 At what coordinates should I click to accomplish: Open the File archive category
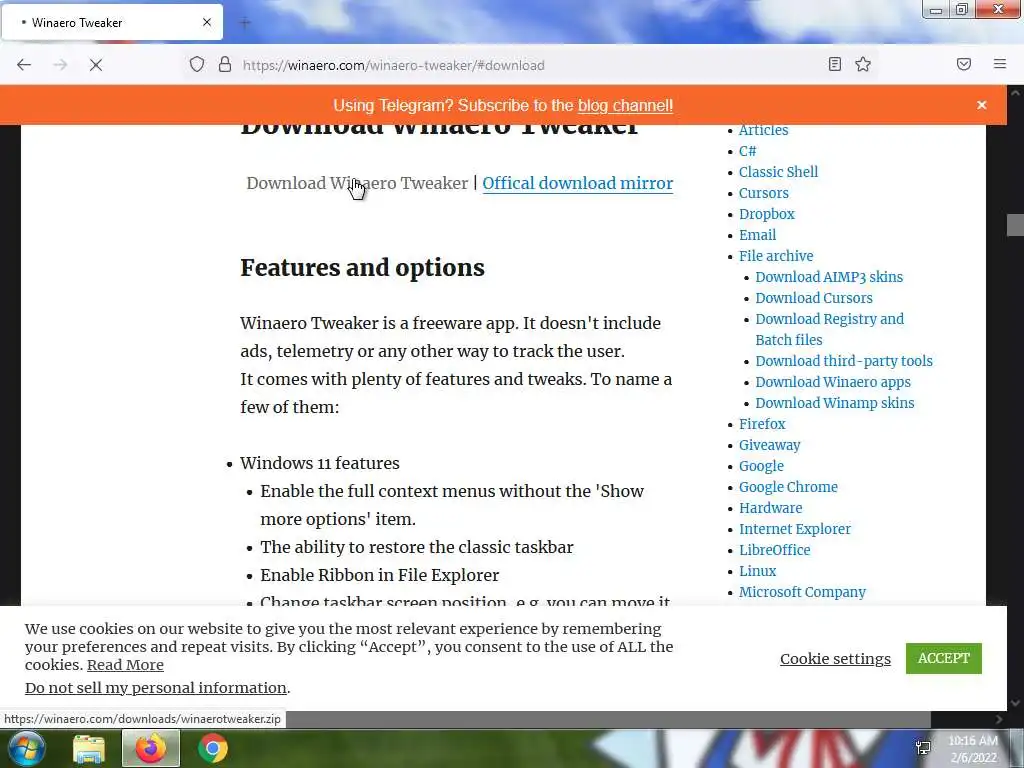776,255
